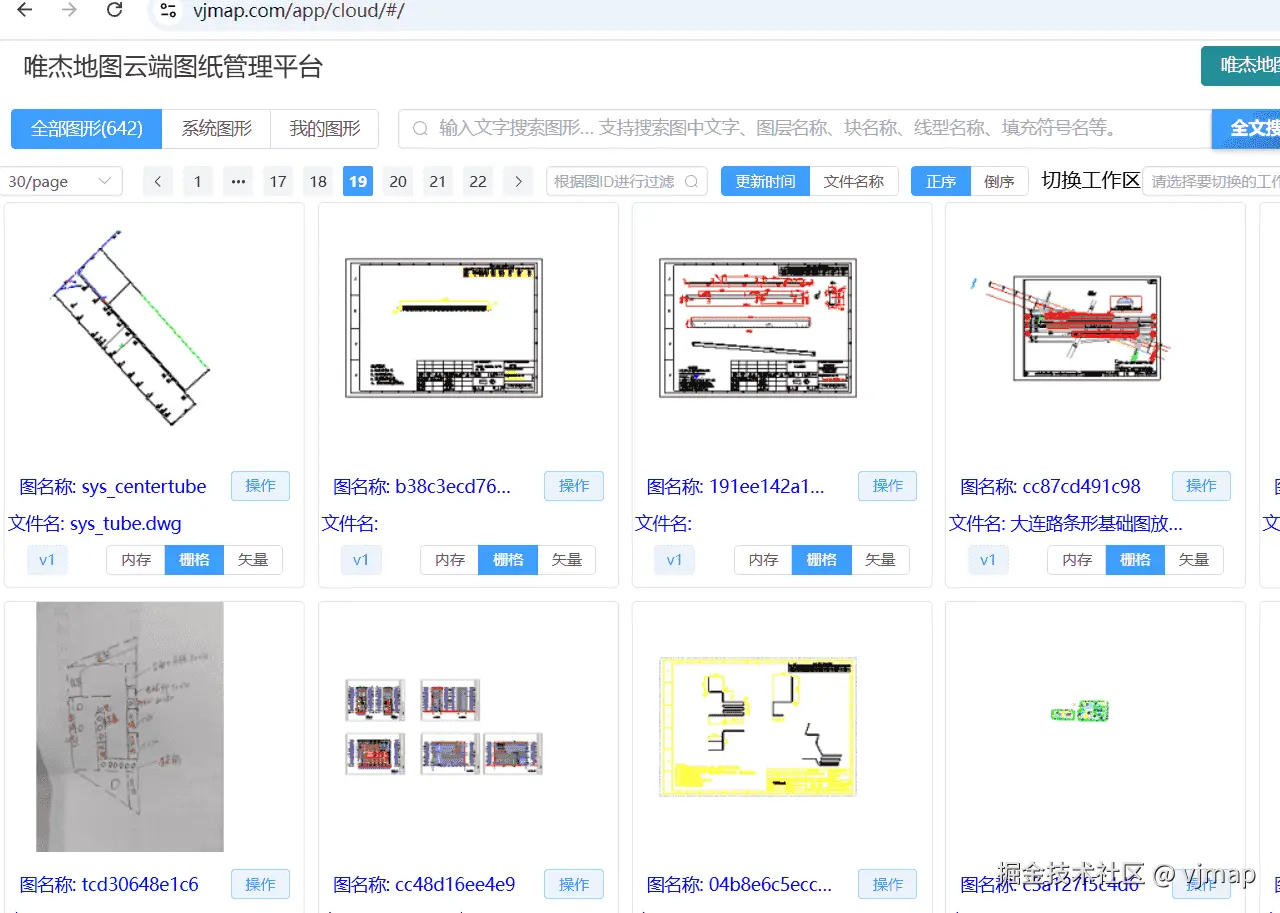
Task: Go to the previous page with the left chevron
Action: tap(158, 181)
